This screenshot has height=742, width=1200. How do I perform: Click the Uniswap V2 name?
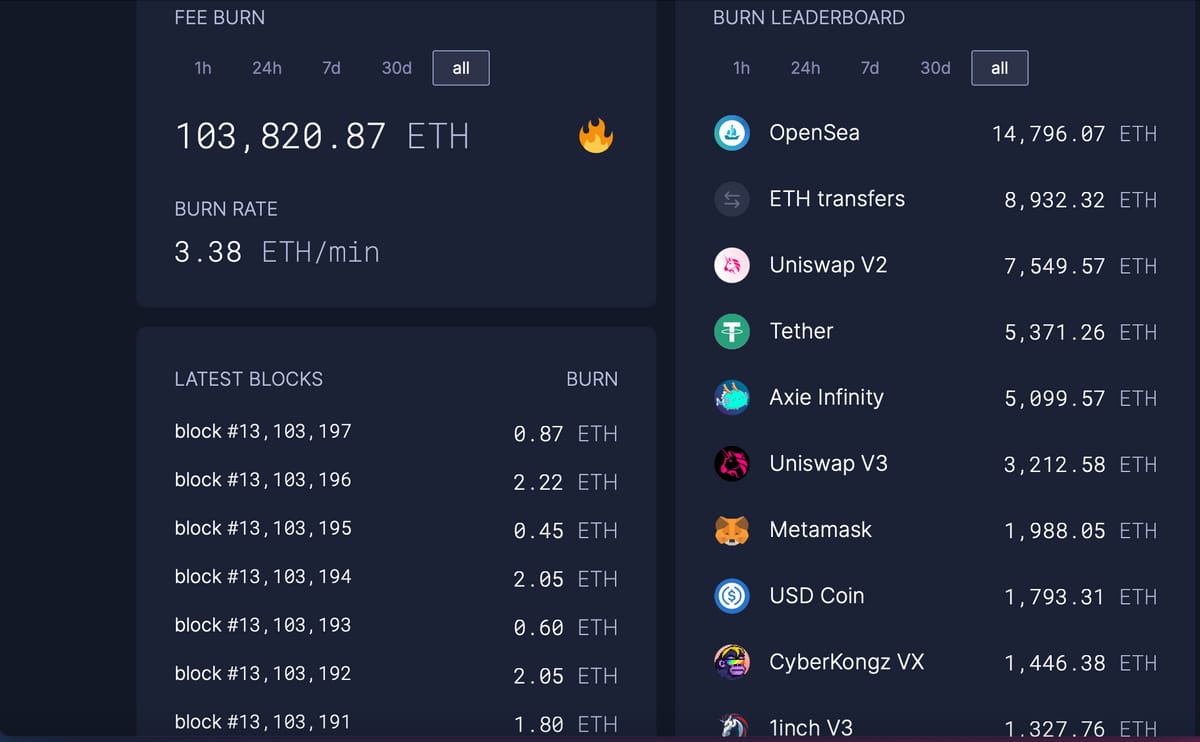tap(828, 265)
